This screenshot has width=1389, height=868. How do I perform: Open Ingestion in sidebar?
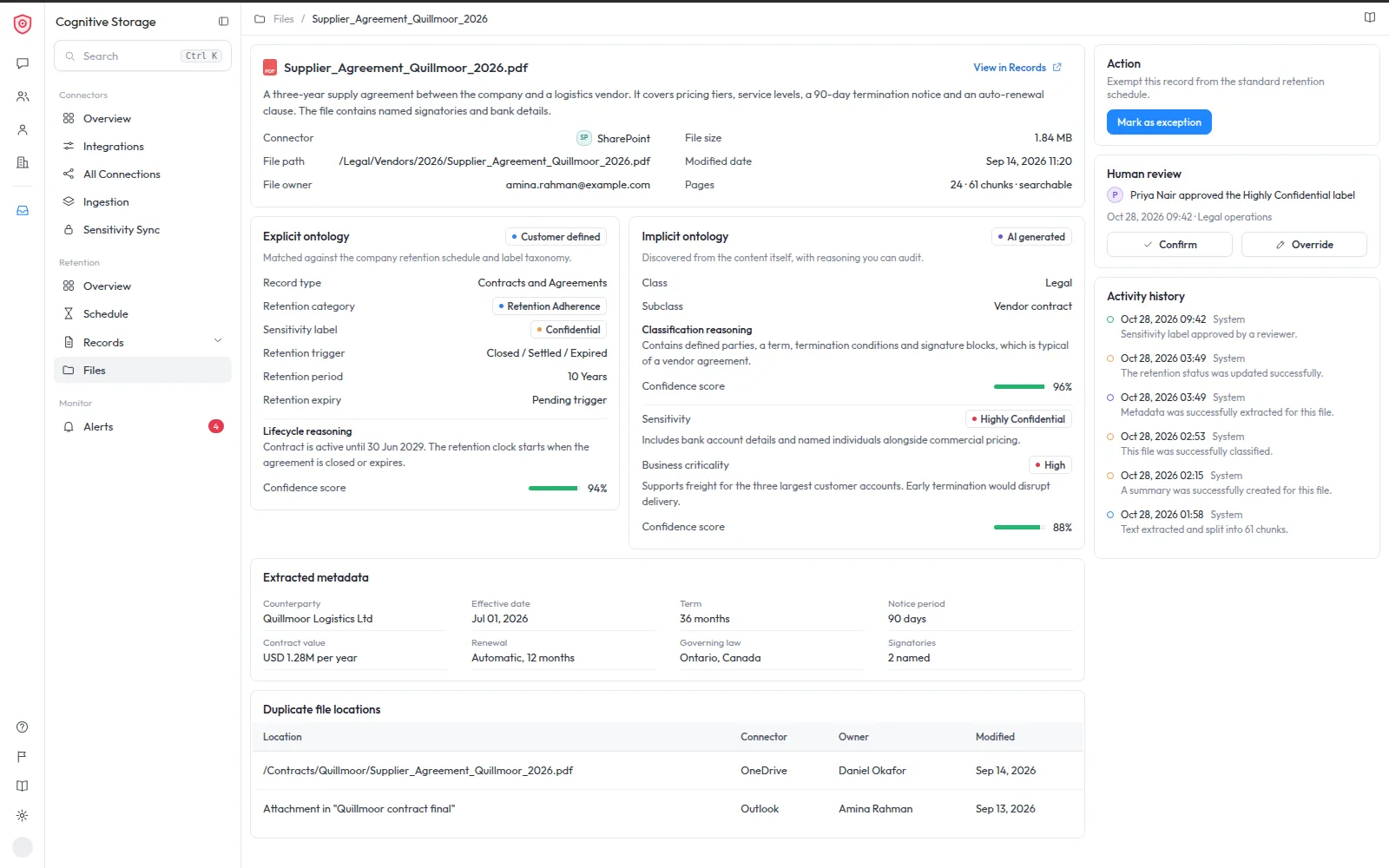(142, 202)
